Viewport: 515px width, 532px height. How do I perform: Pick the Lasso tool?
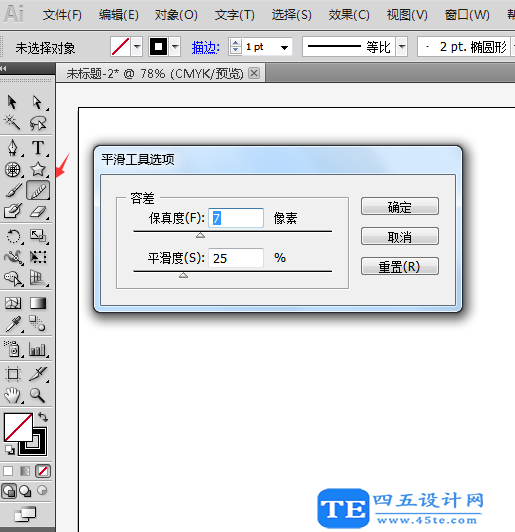pos(37,123)
